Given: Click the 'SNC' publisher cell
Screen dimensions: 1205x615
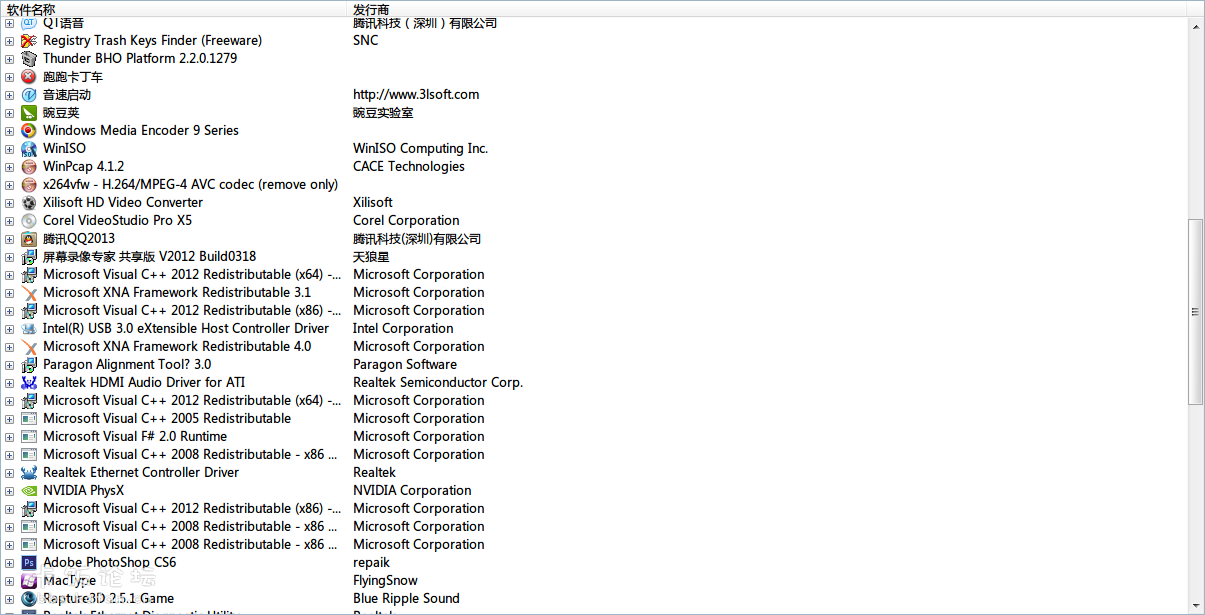Looking at the screenshot, I should pyautogui.click(x=366, y=41).
